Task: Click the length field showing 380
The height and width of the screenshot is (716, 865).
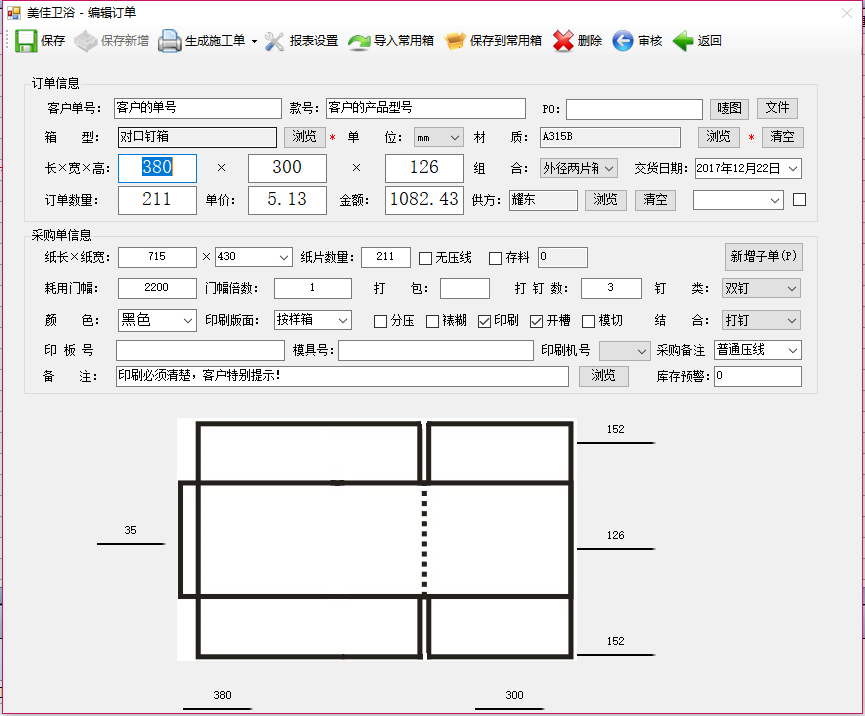Action: coord(157,168)
